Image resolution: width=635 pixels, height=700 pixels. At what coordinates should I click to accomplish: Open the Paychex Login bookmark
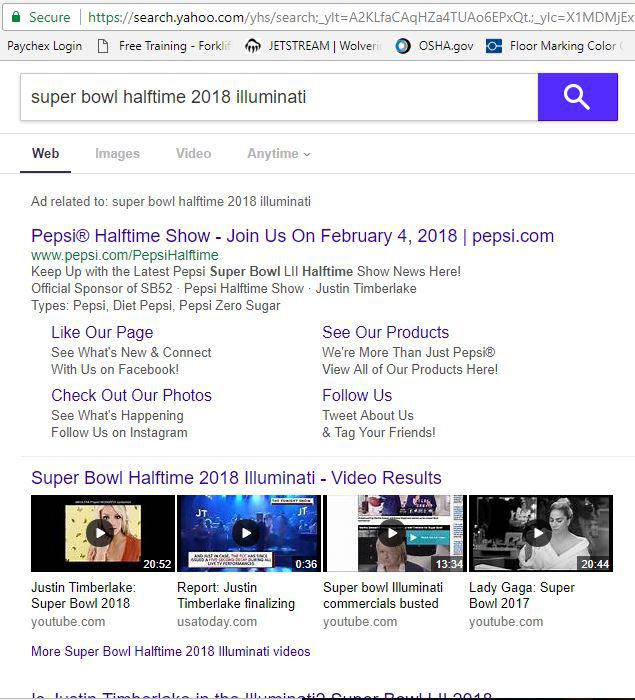(44, 46)
